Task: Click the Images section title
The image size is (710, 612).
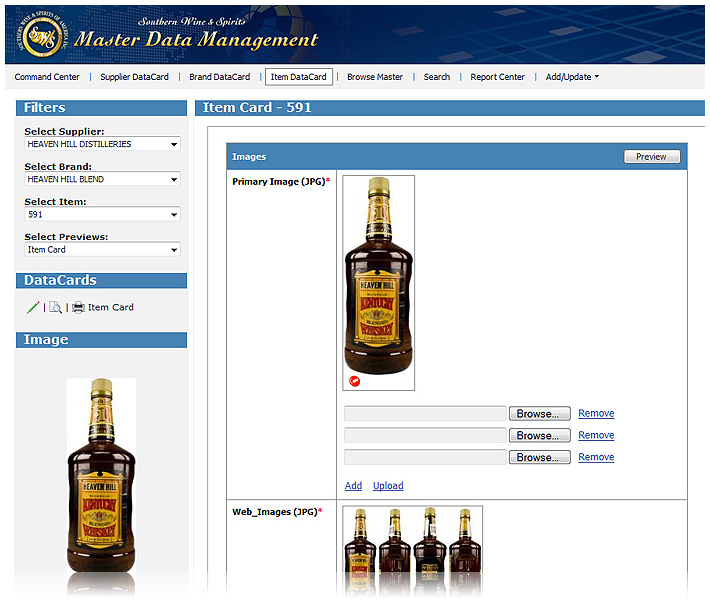Action: [249, 157]
